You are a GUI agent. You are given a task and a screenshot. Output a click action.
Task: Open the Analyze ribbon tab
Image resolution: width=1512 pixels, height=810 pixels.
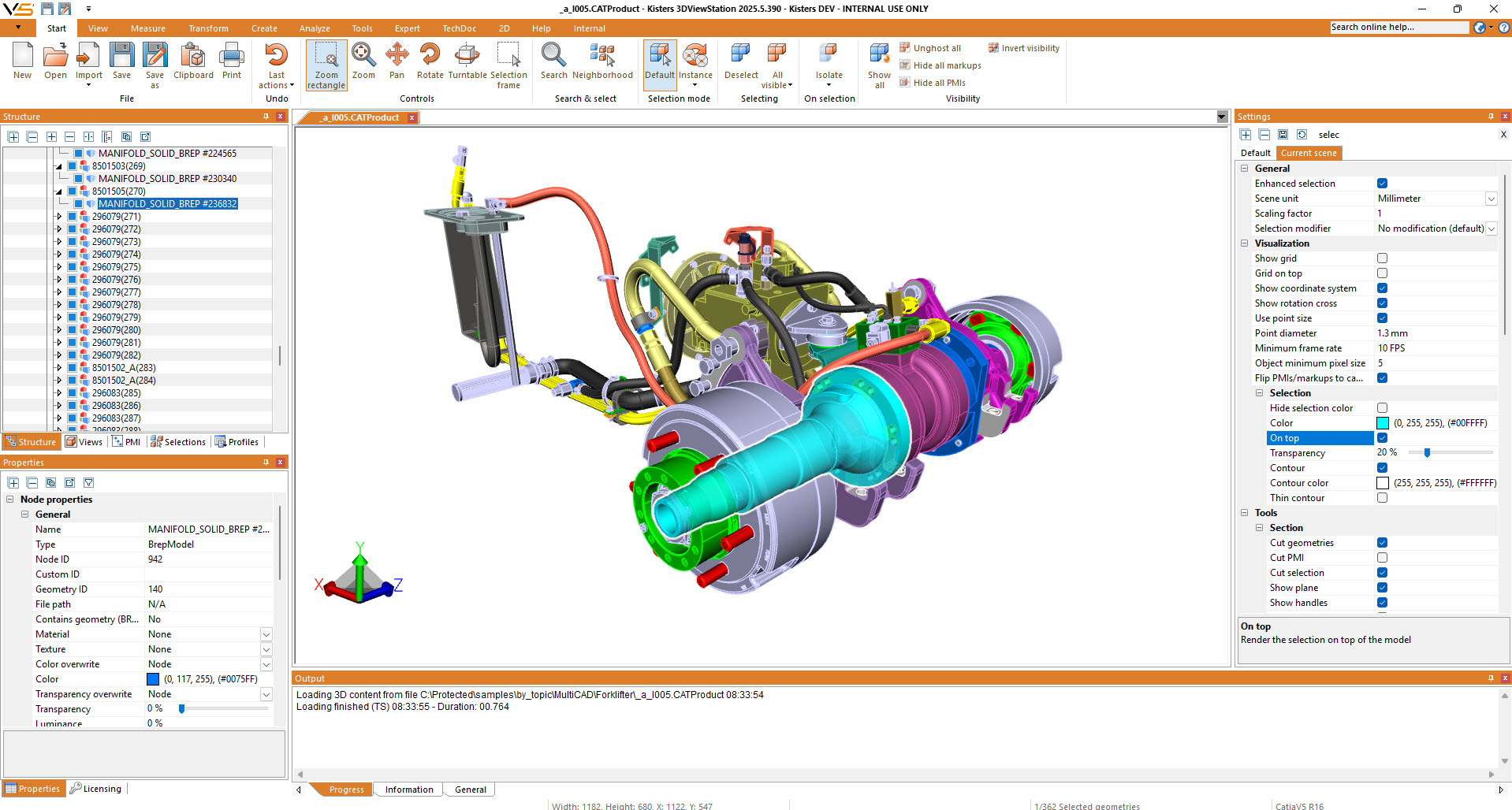315,28
